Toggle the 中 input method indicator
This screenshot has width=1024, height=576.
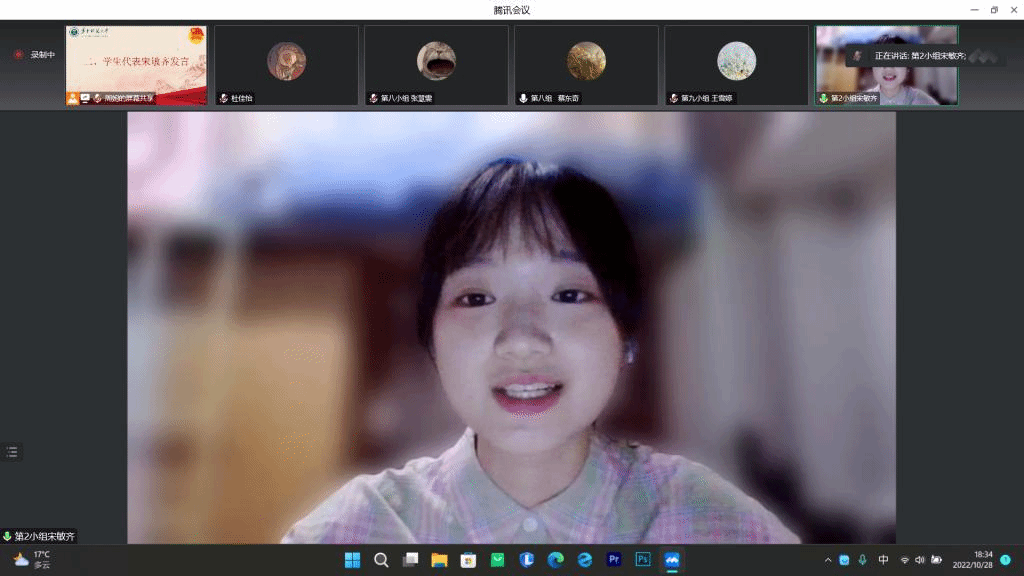coord(883,560)
